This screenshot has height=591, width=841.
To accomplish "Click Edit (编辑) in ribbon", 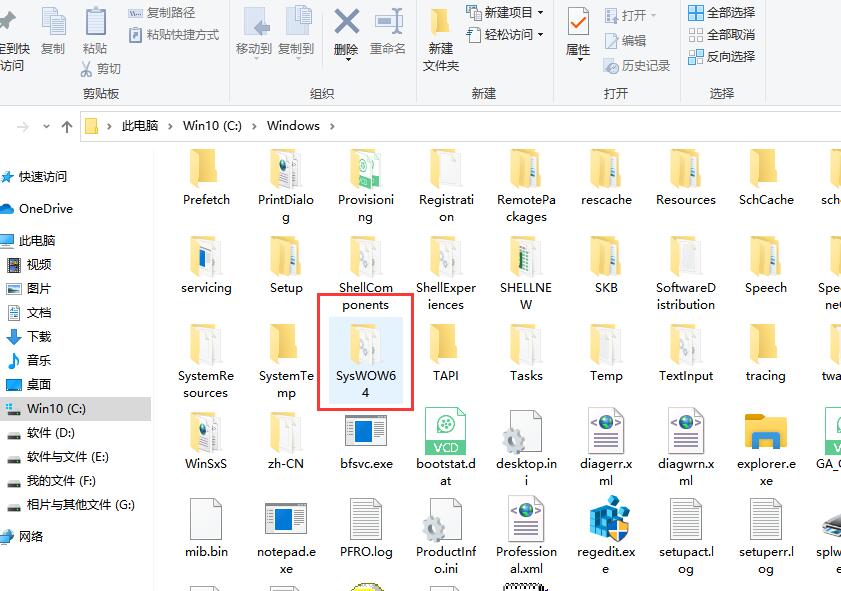I will [625, 41].
